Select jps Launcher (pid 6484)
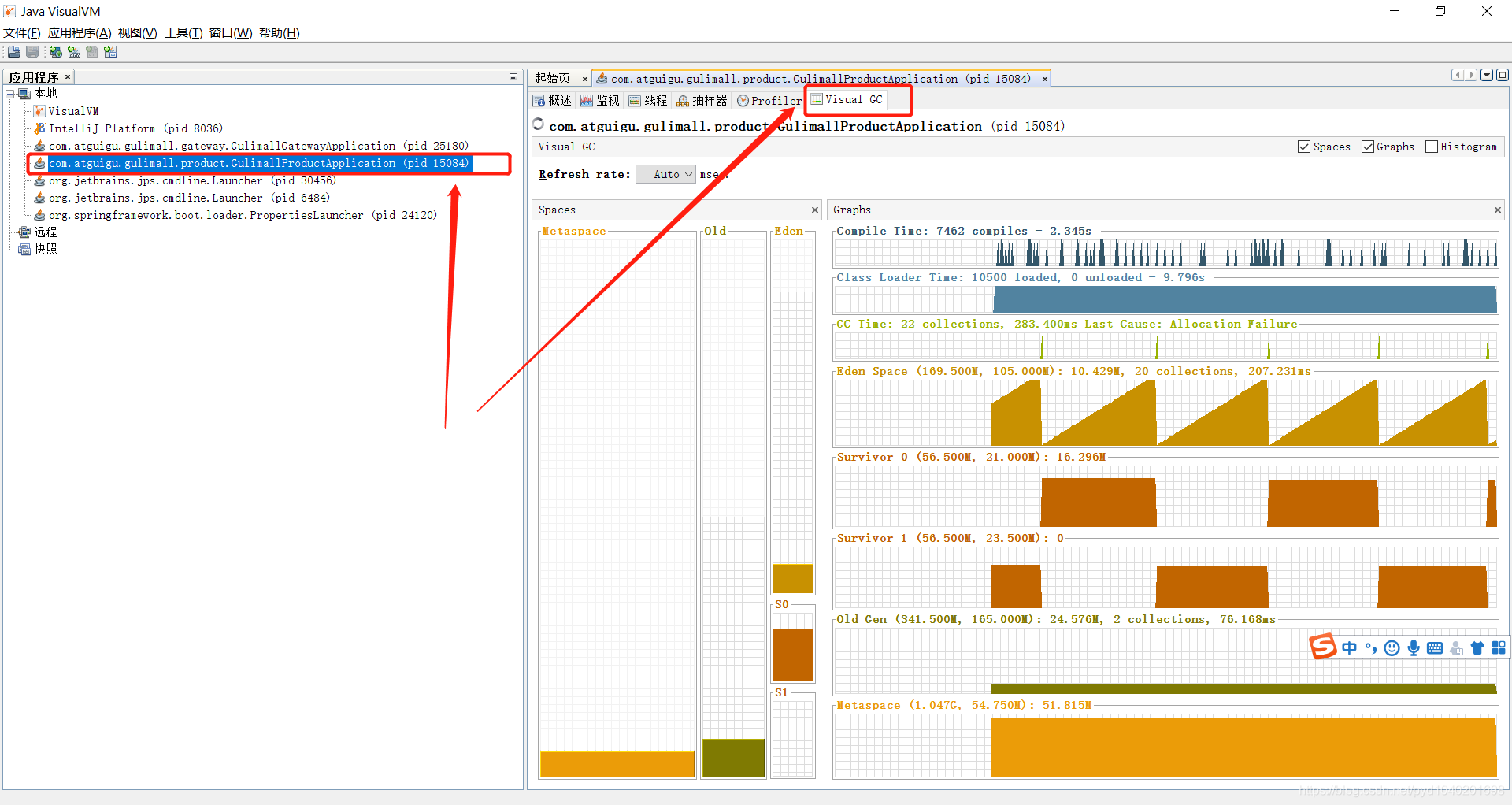1512x805 pixels. tap(189, 198)
